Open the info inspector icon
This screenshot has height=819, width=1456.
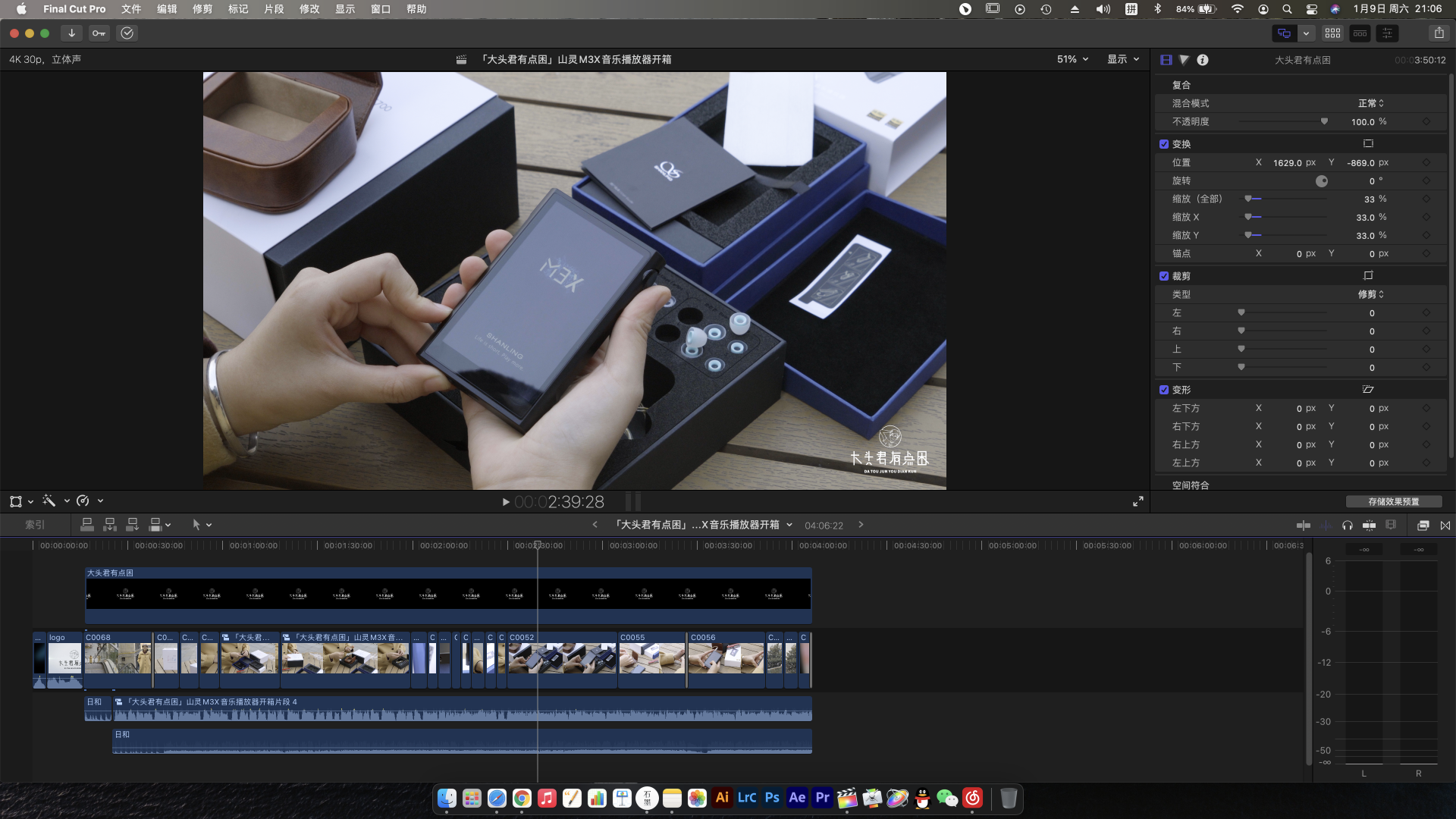(x=1203, y=60)
